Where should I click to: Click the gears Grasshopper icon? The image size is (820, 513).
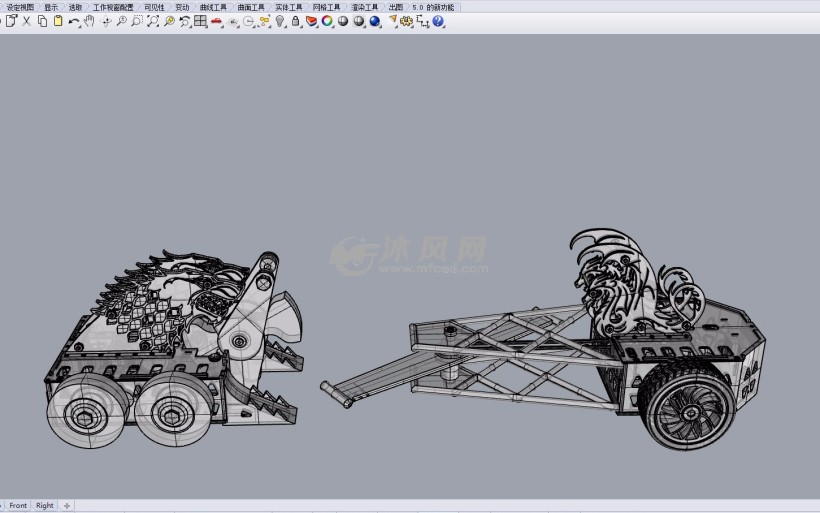pyautogui.click(x=406, y=21)
